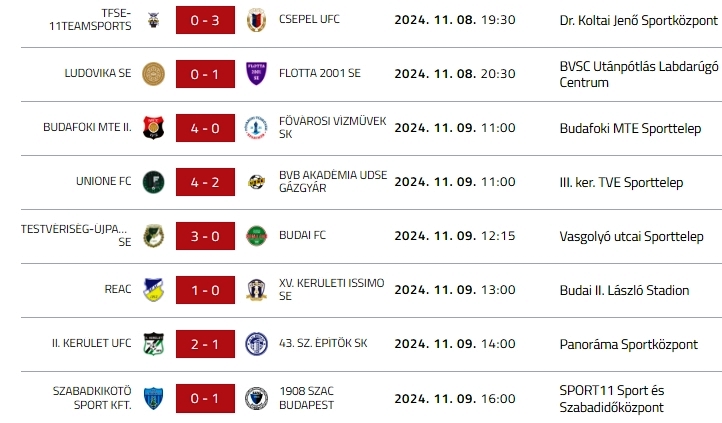
Task: Open BVB Akadémia UDSE Gázgyár team link
Action: point(326,182)
